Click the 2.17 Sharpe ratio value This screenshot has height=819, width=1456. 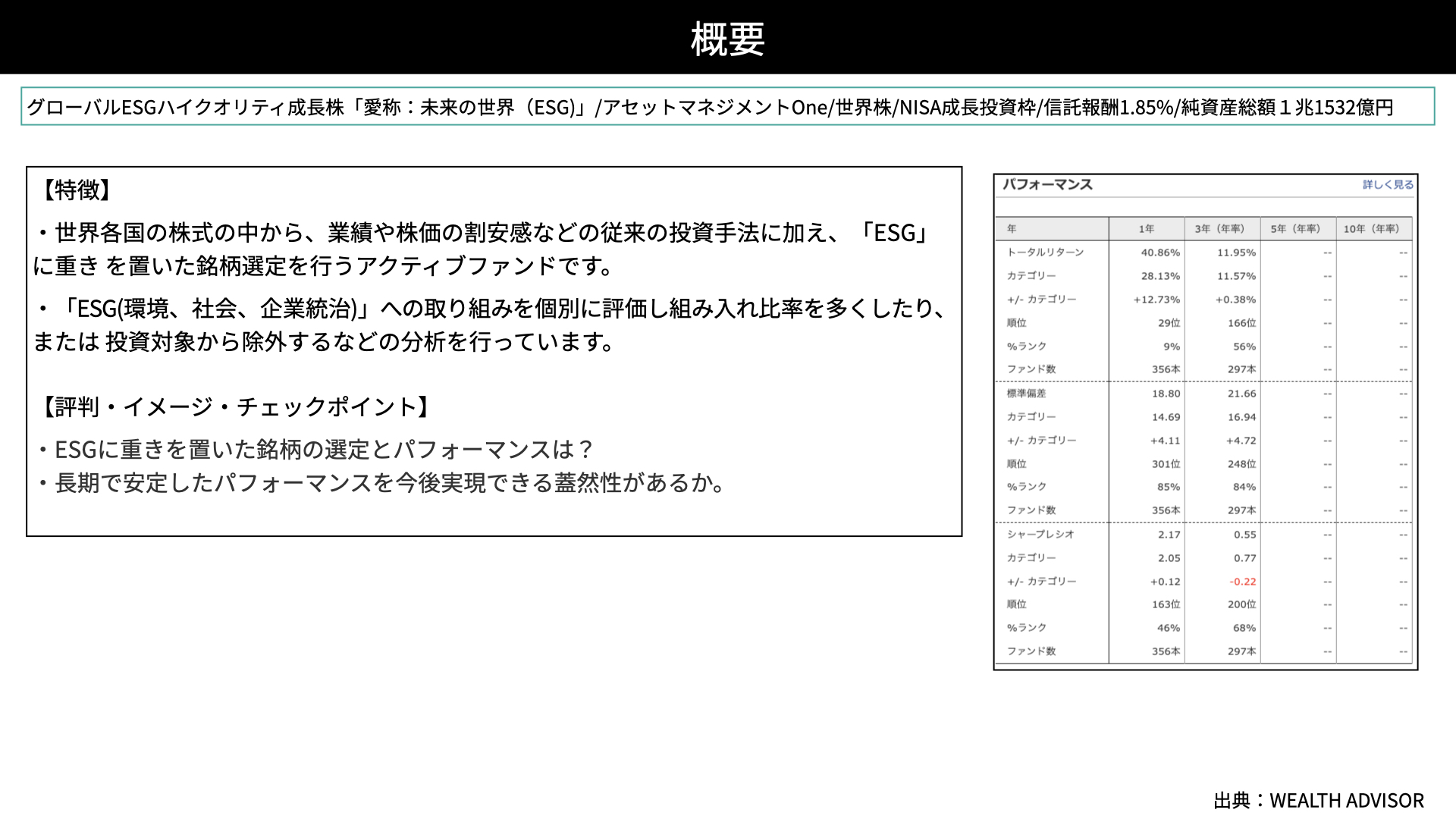tap(1169, 535)
